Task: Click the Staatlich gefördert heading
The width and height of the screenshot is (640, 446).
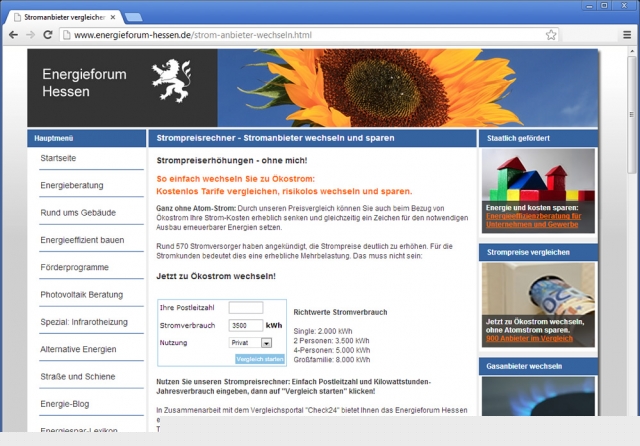Action: tap(518, 138)
